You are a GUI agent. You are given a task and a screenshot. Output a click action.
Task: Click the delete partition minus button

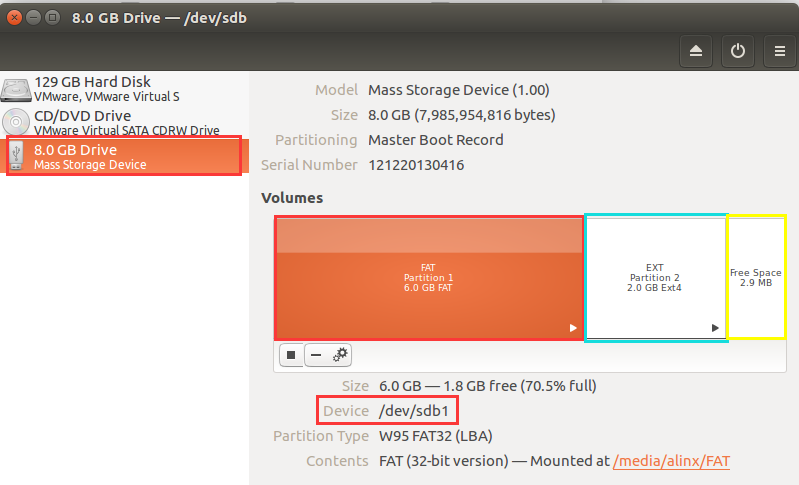tap(316, 355)
